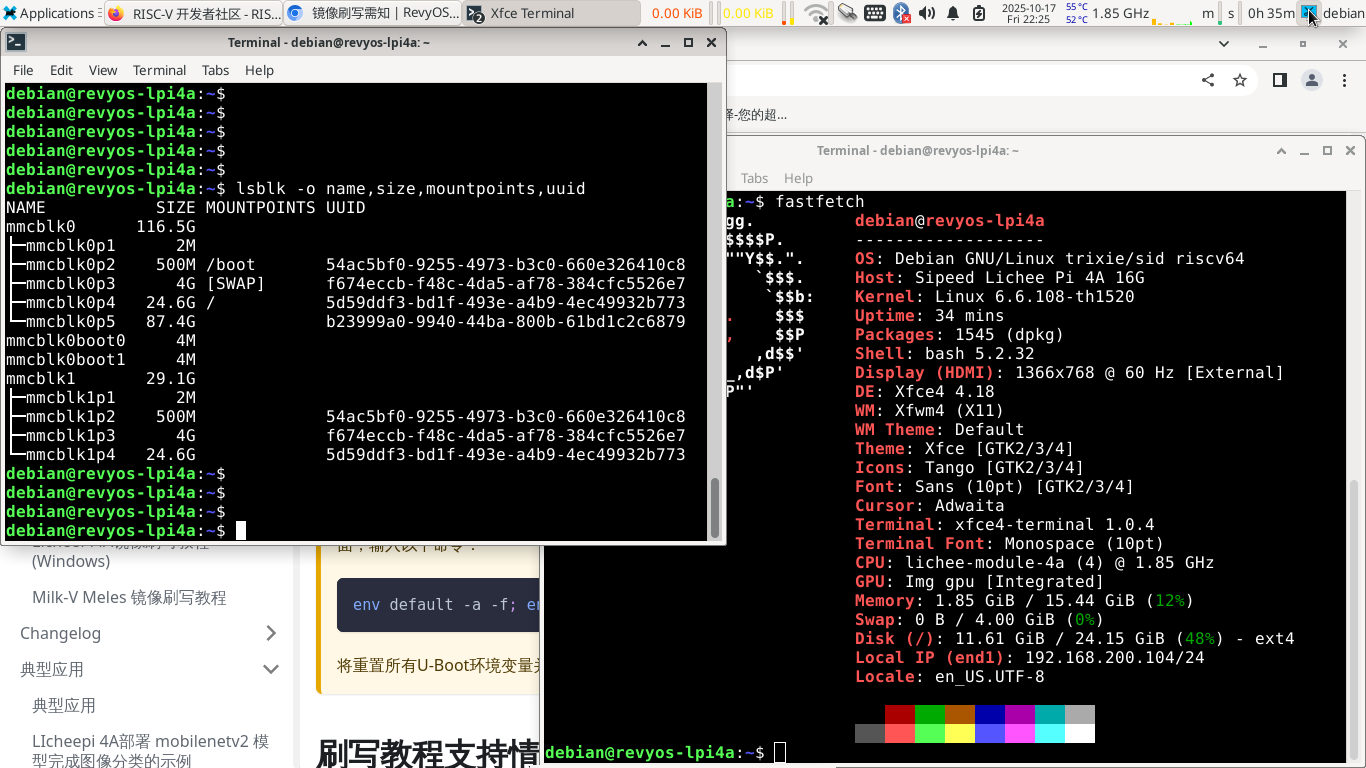Click the wireless network disconnected icon

coord(817,13)
